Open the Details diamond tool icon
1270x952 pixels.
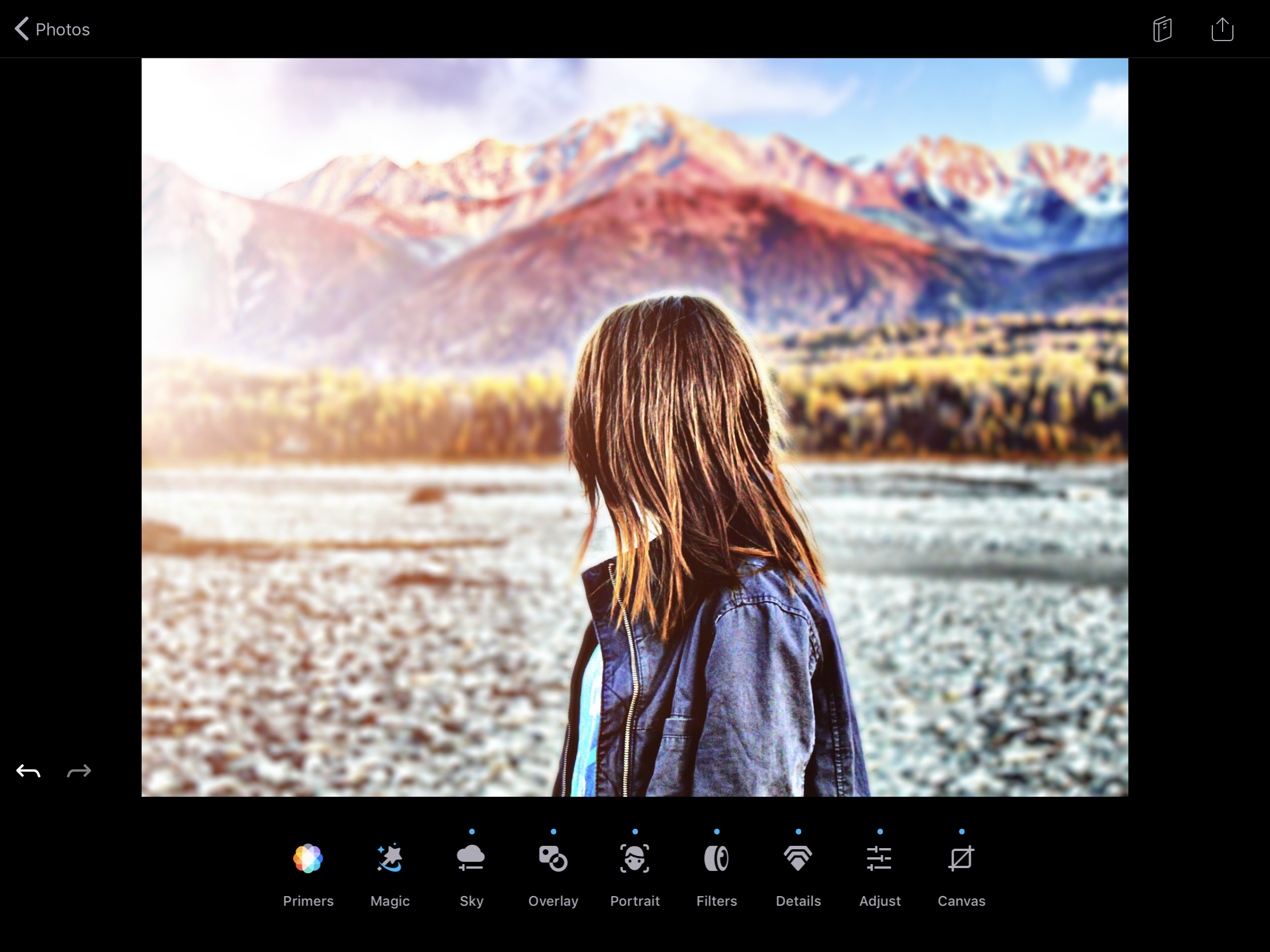coord(798,858)
